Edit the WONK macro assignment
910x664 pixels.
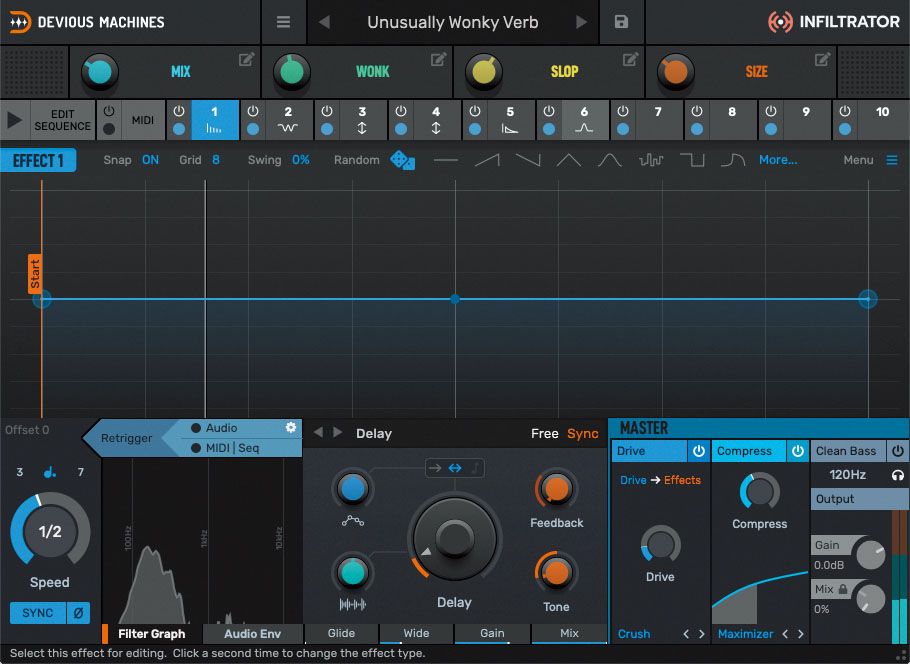pyautogui.click(x=438, y=59)
